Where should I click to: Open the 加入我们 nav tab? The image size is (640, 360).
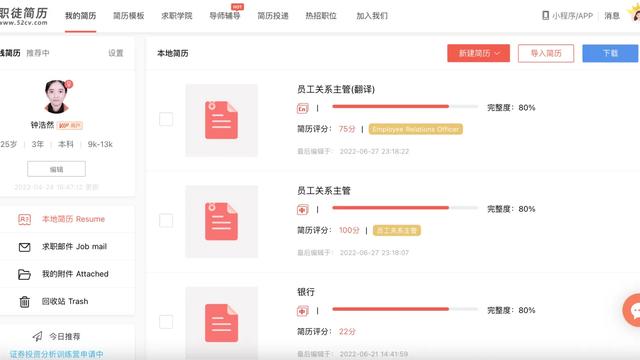pos(372,16)
